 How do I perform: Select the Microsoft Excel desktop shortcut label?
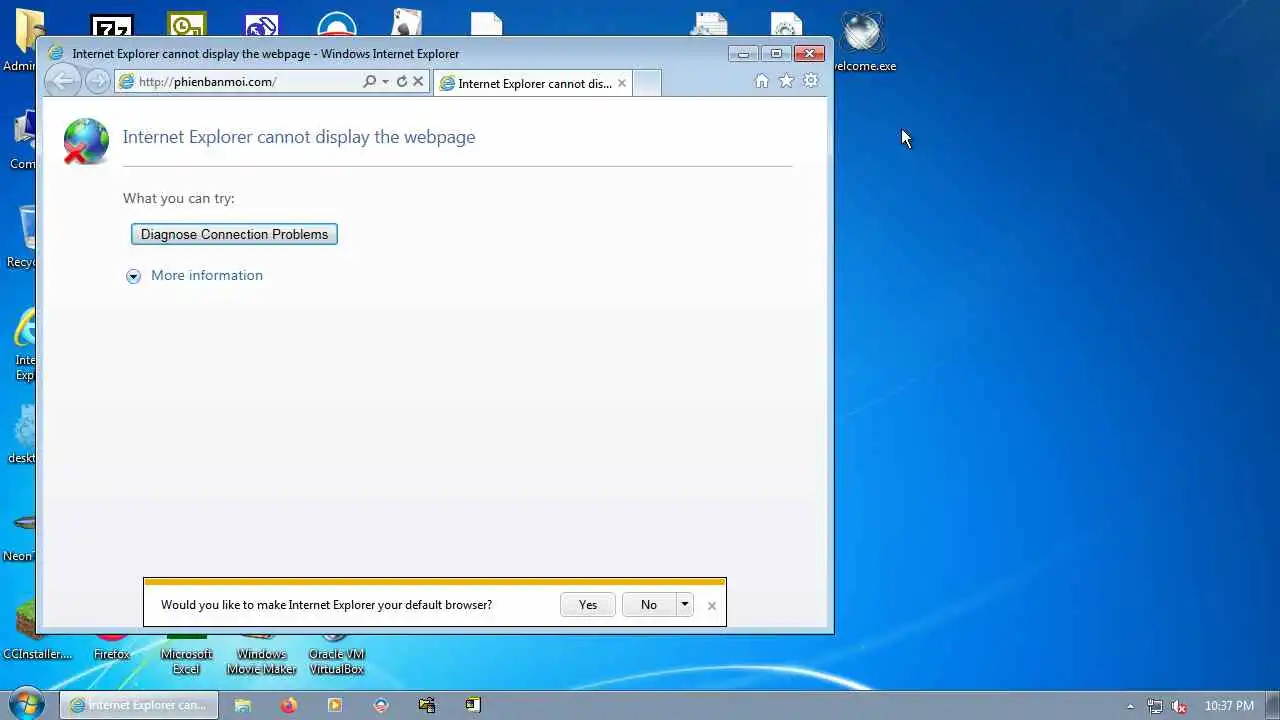point(186,662)
